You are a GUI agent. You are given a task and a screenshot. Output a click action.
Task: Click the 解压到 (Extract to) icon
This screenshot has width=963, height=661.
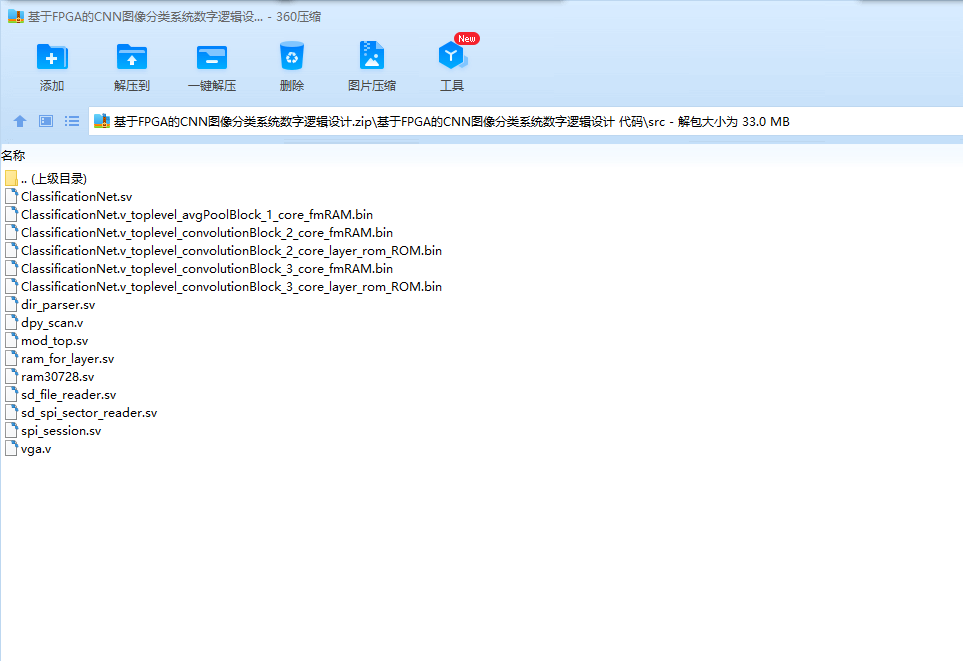[132, 57]
